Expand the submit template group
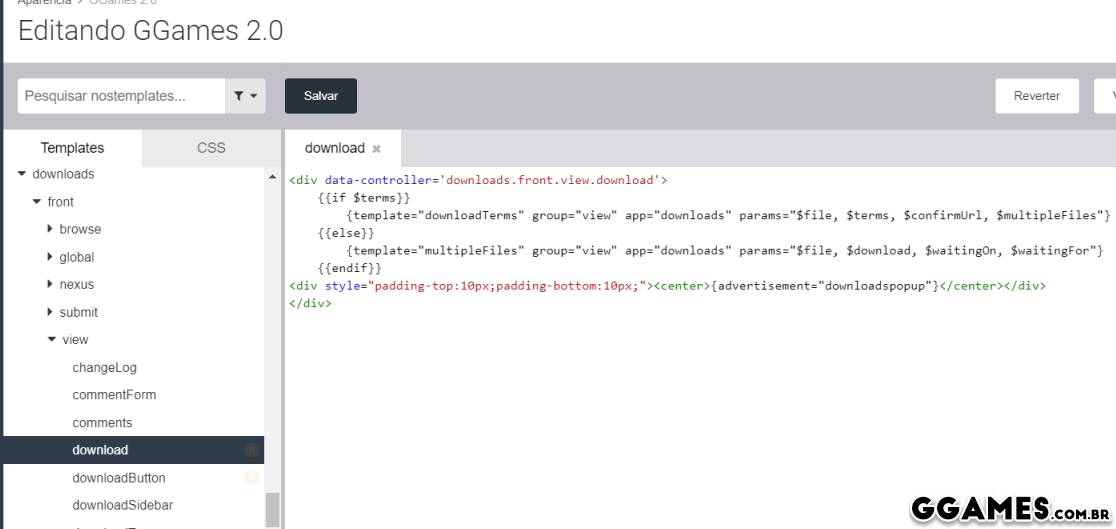The height and width of the screenshot is (529, 1116). [50, 312]
